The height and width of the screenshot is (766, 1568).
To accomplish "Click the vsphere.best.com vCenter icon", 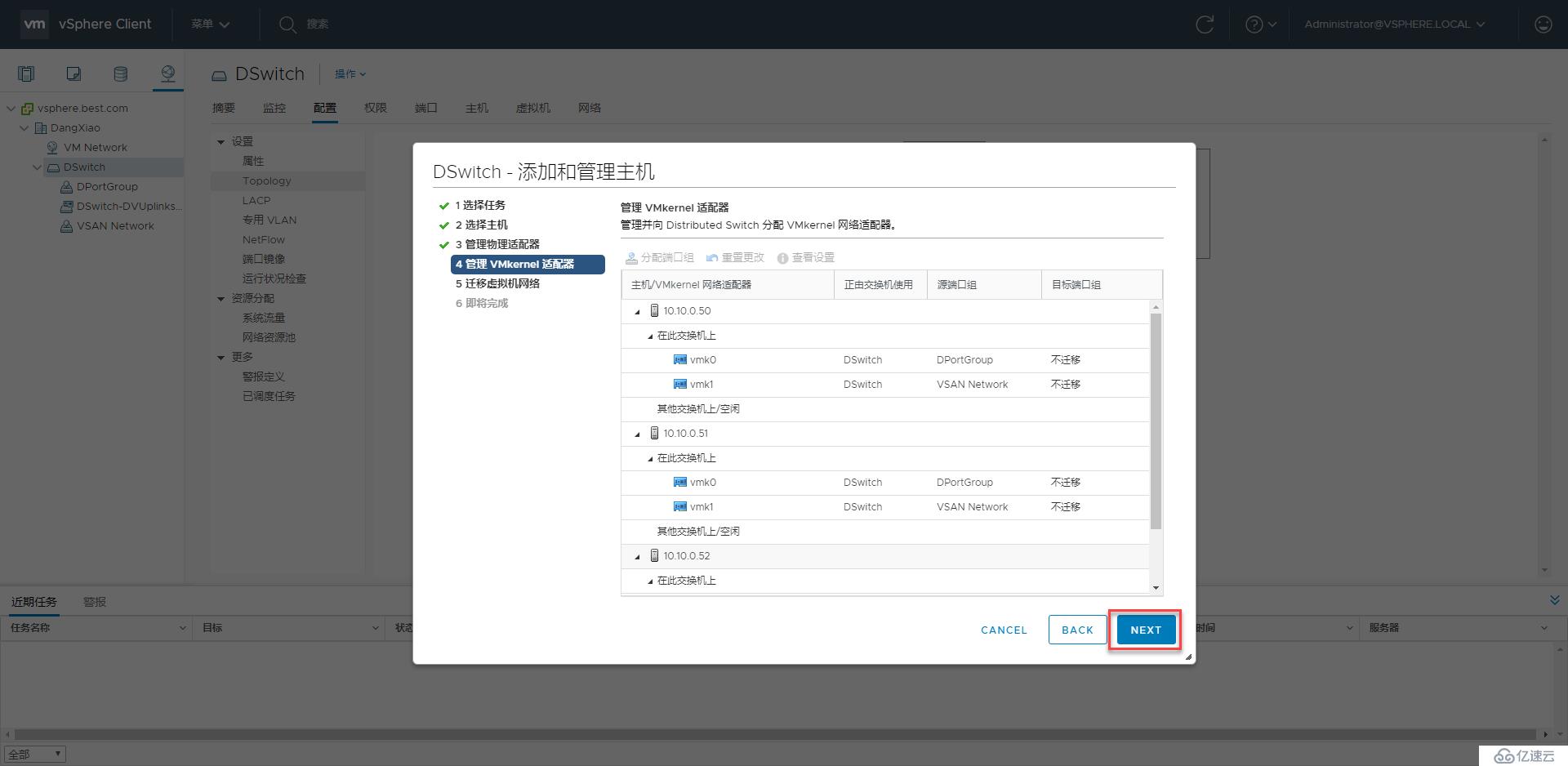I will [x=28, y=108].
